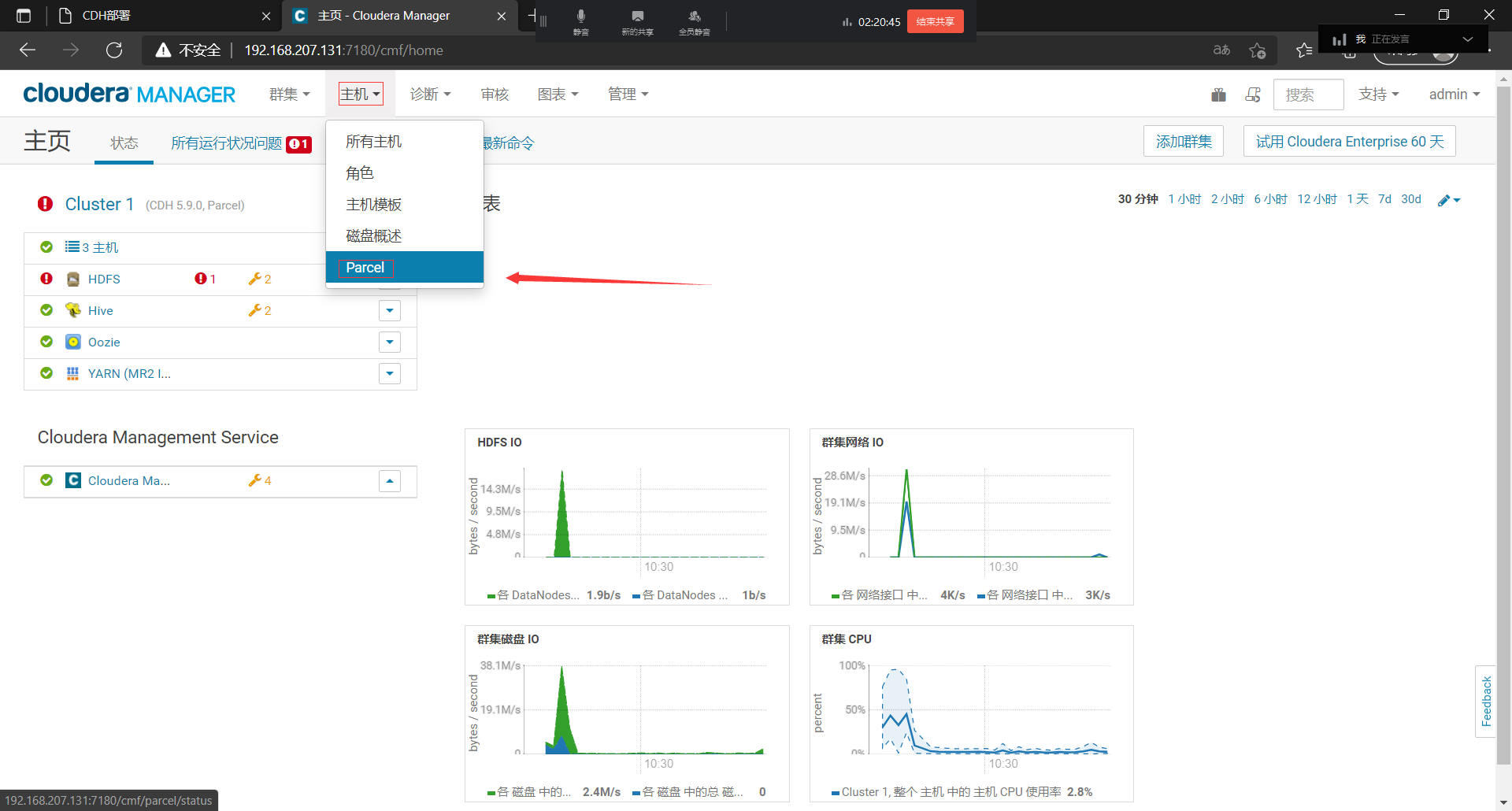Open tab actions icon at window top-left
Screen dimensions: 1512x811
point(24,16)
